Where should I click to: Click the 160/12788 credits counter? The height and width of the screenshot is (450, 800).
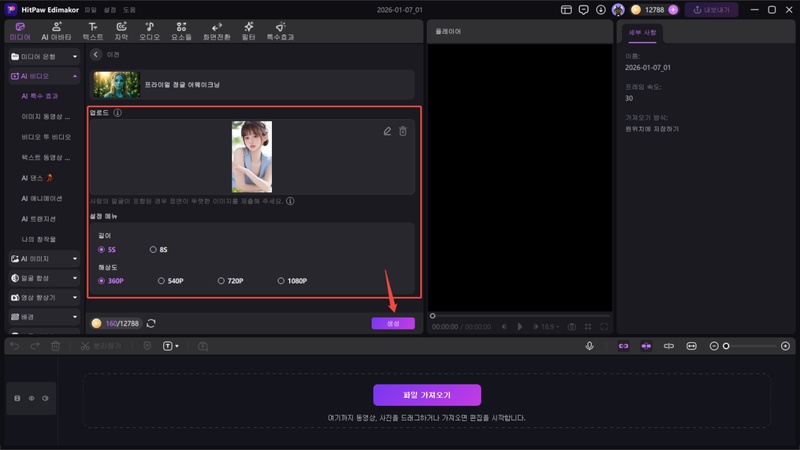pyautogui.click(x=115, y=323)
